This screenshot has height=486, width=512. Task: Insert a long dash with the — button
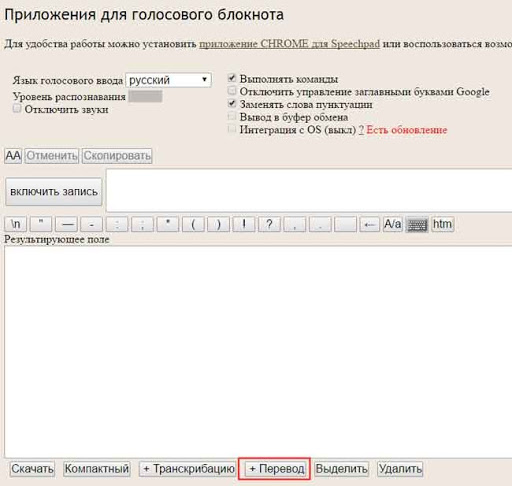(67, 224)
